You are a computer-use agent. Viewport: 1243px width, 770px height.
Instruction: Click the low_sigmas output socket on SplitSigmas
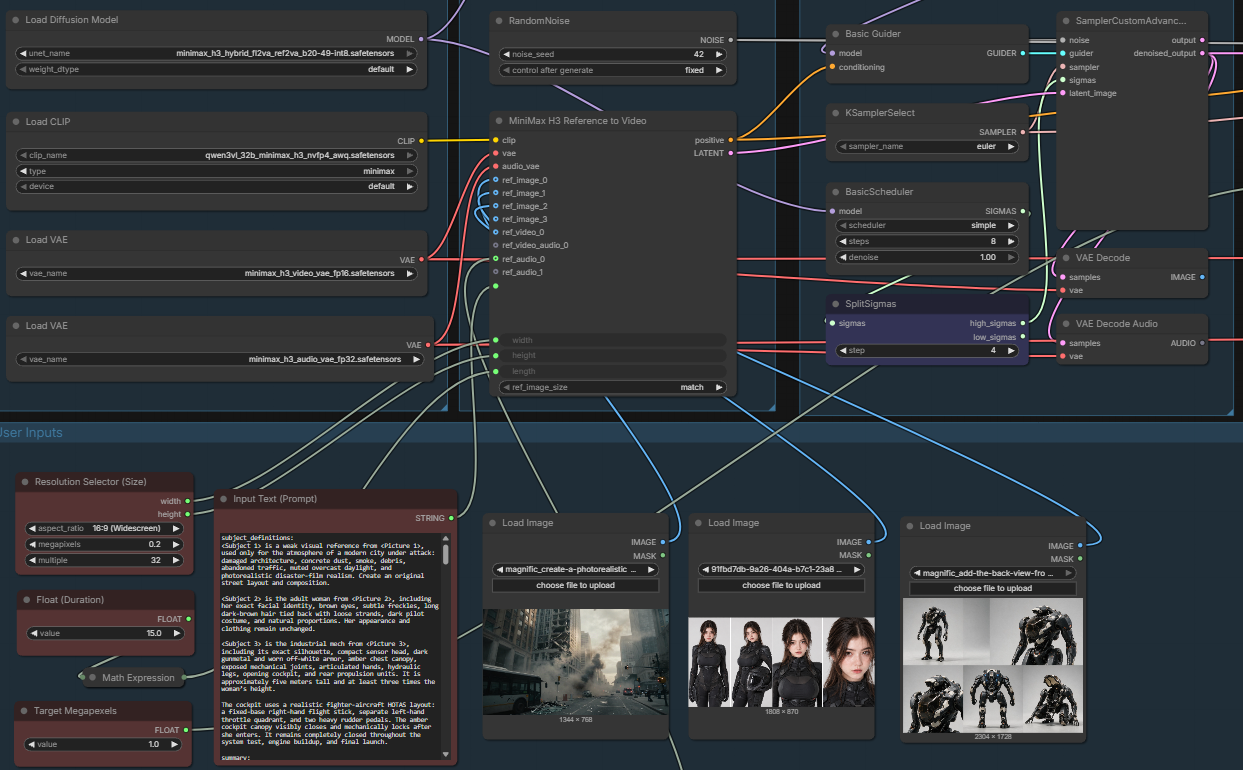point(1023,337)
